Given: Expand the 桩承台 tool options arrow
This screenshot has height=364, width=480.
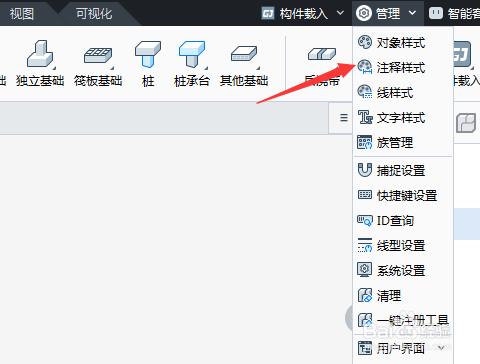Looking at the screenshot, I should click(x=206, y=68).
